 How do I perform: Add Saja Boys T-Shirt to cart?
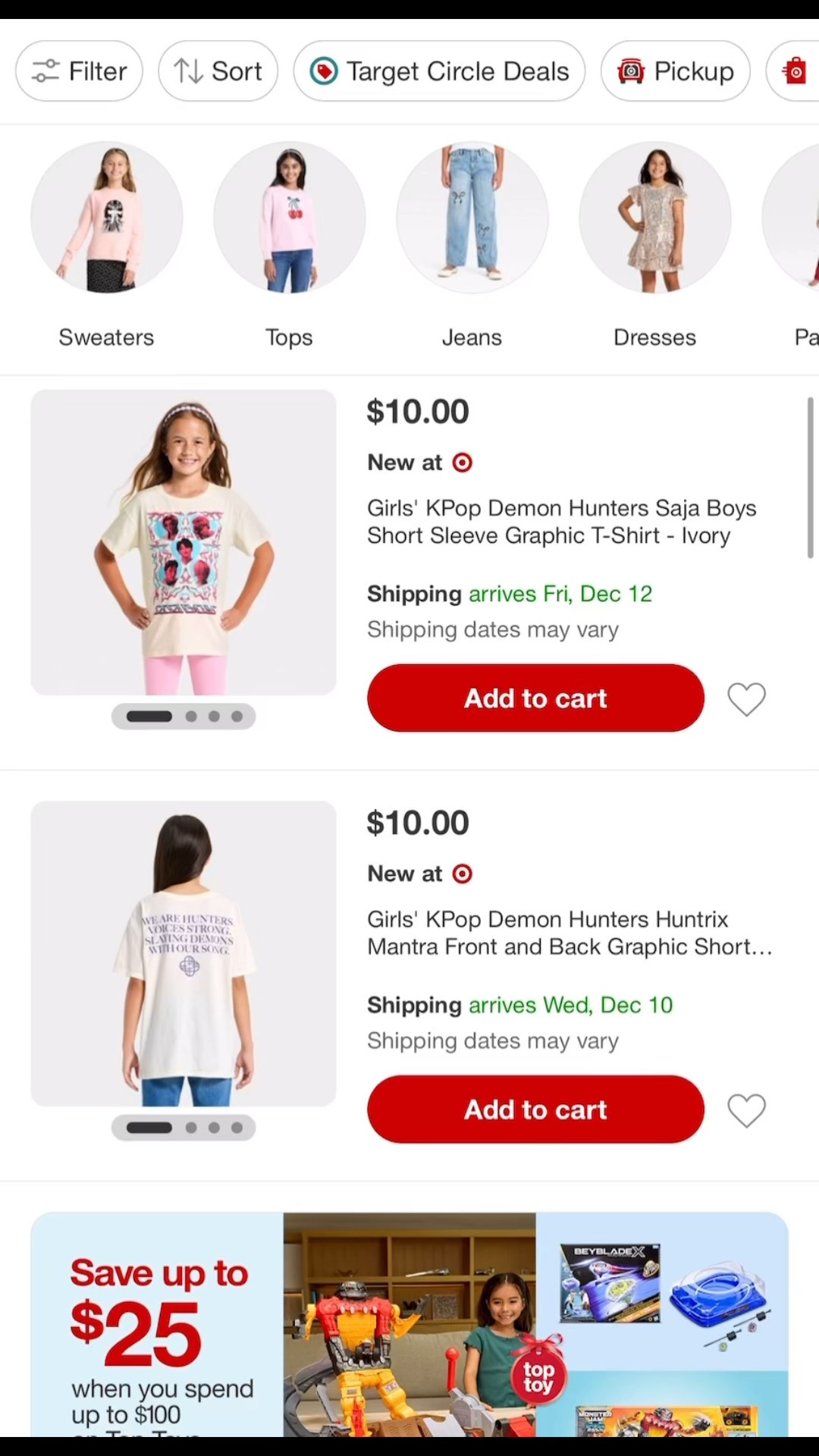coord(535,698)
